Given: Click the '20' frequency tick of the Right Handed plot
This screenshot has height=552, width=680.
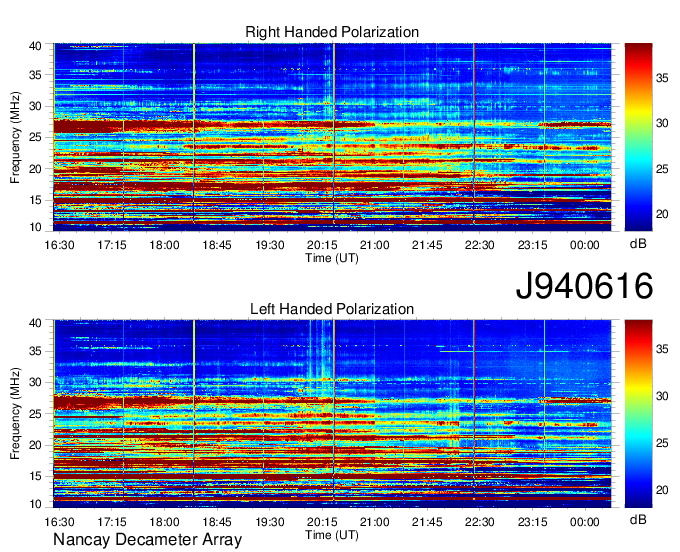Looking at the screenshot, I should [35, 169].
